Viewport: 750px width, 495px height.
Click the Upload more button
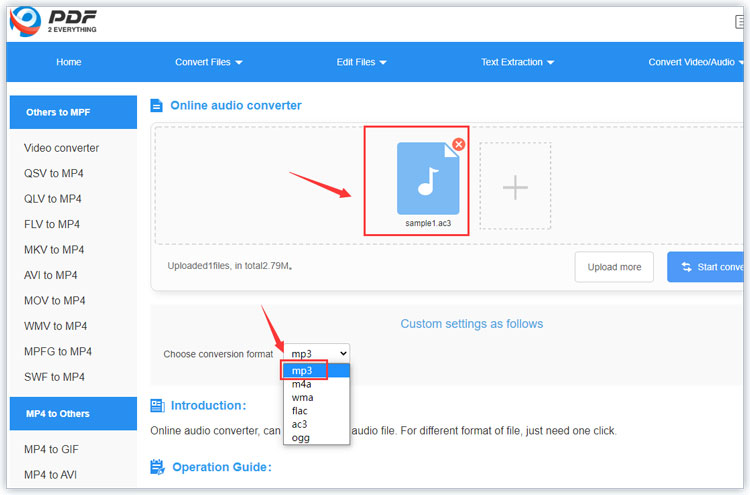(x=614, y=267)
